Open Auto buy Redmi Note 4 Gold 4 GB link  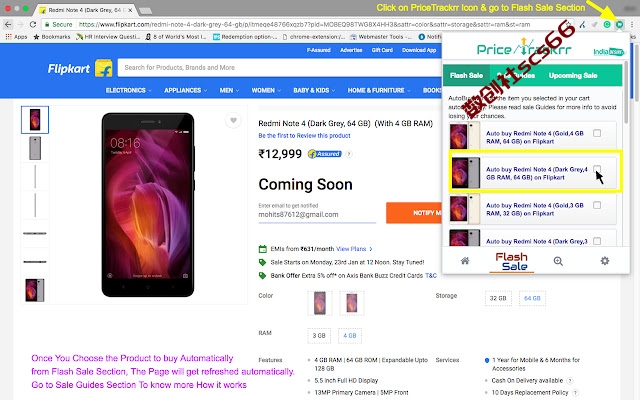534,137
